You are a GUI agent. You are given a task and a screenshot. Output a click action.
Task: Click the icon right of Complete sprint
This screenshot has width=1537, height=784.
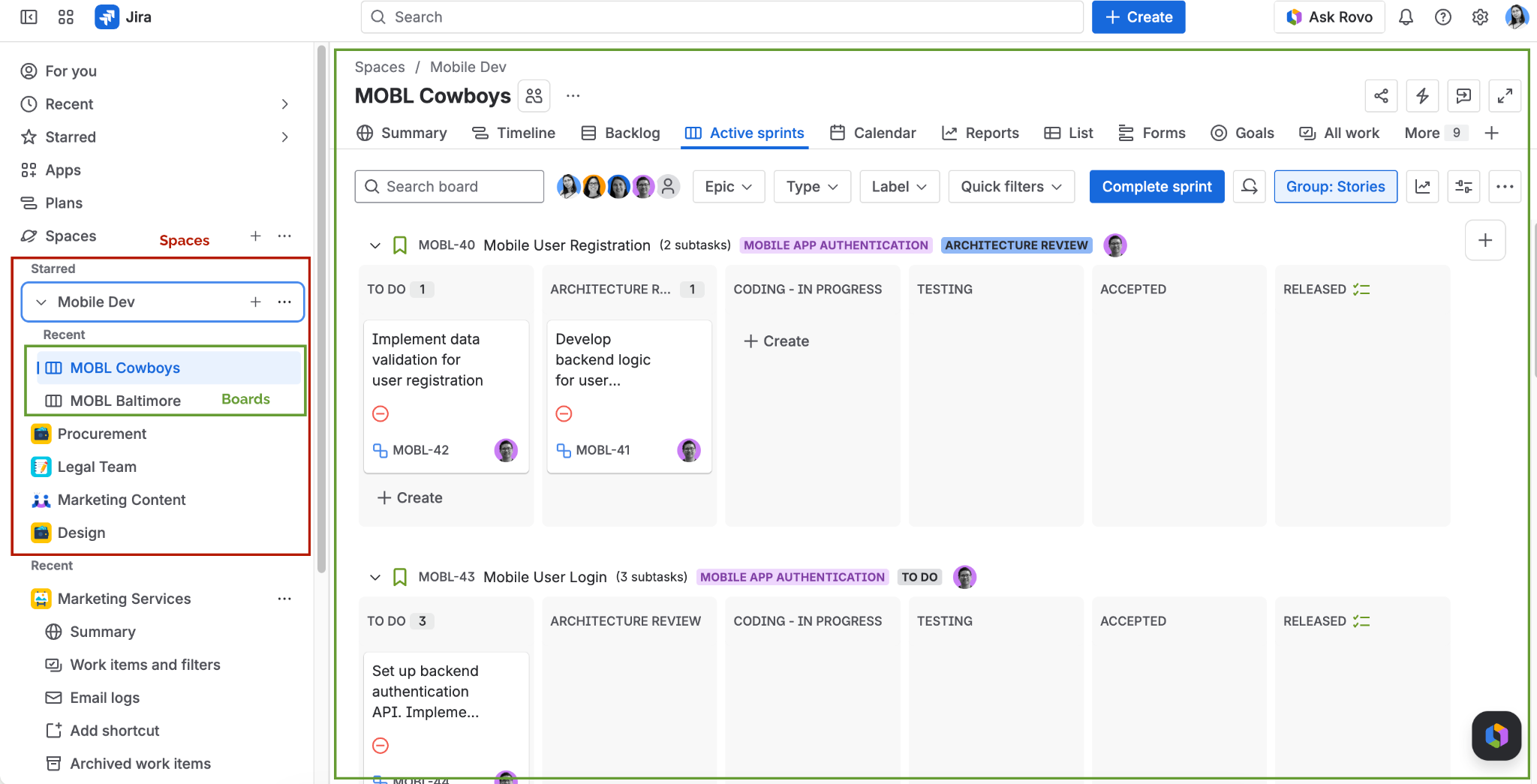pos(1250,187)
